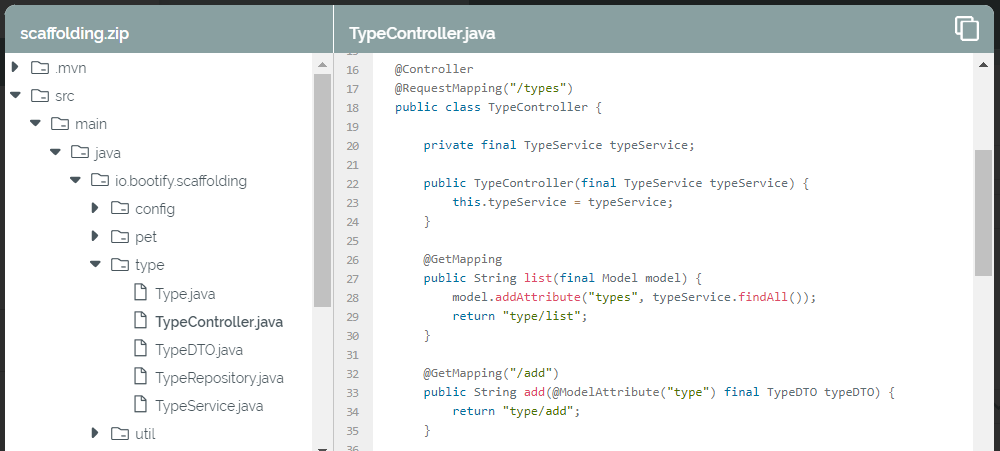The height and width of the screenshot is (451, 1000).
Task: Click line number 22 in the gutter
Action: point(353,184)
